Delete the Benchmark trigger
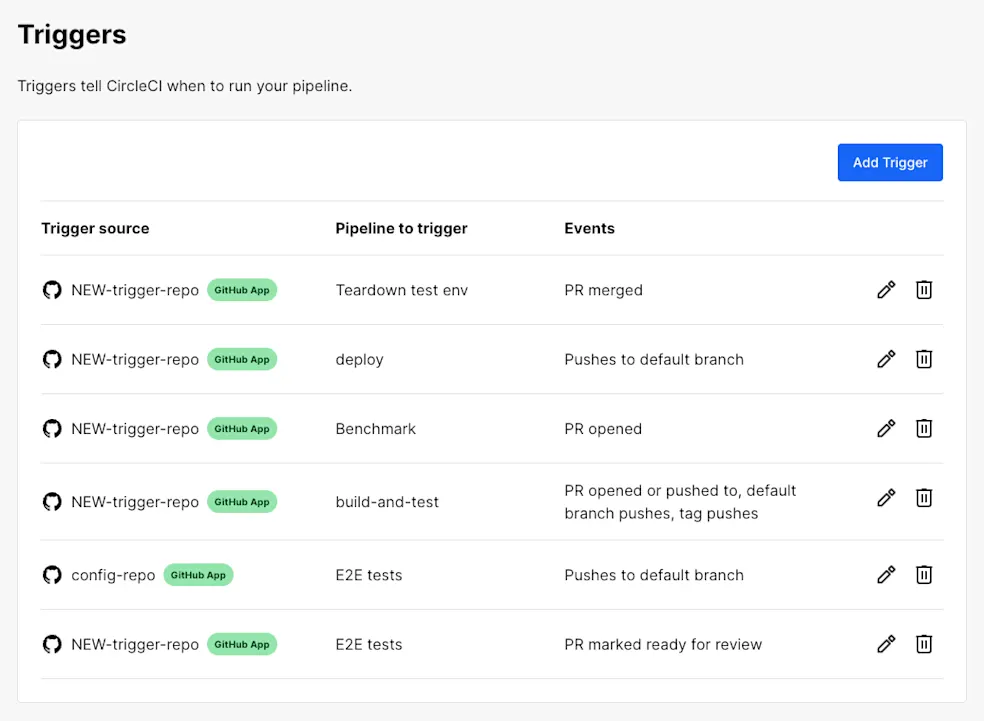Image resolution: width=984 pixels, height=721 pixels. [x=924, y=429]
